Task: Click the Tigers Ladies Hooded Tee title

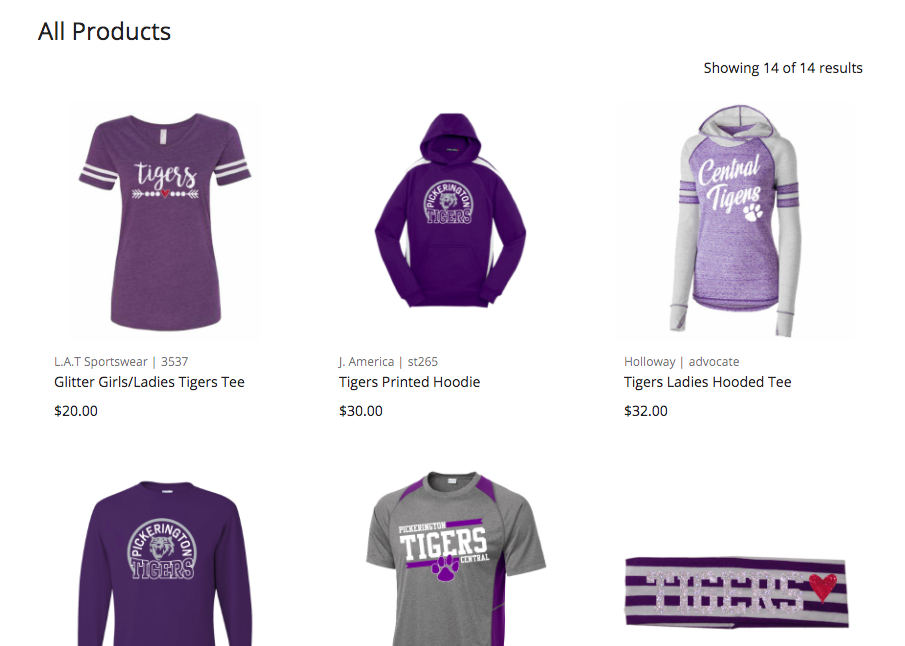Action: point(708,382)
